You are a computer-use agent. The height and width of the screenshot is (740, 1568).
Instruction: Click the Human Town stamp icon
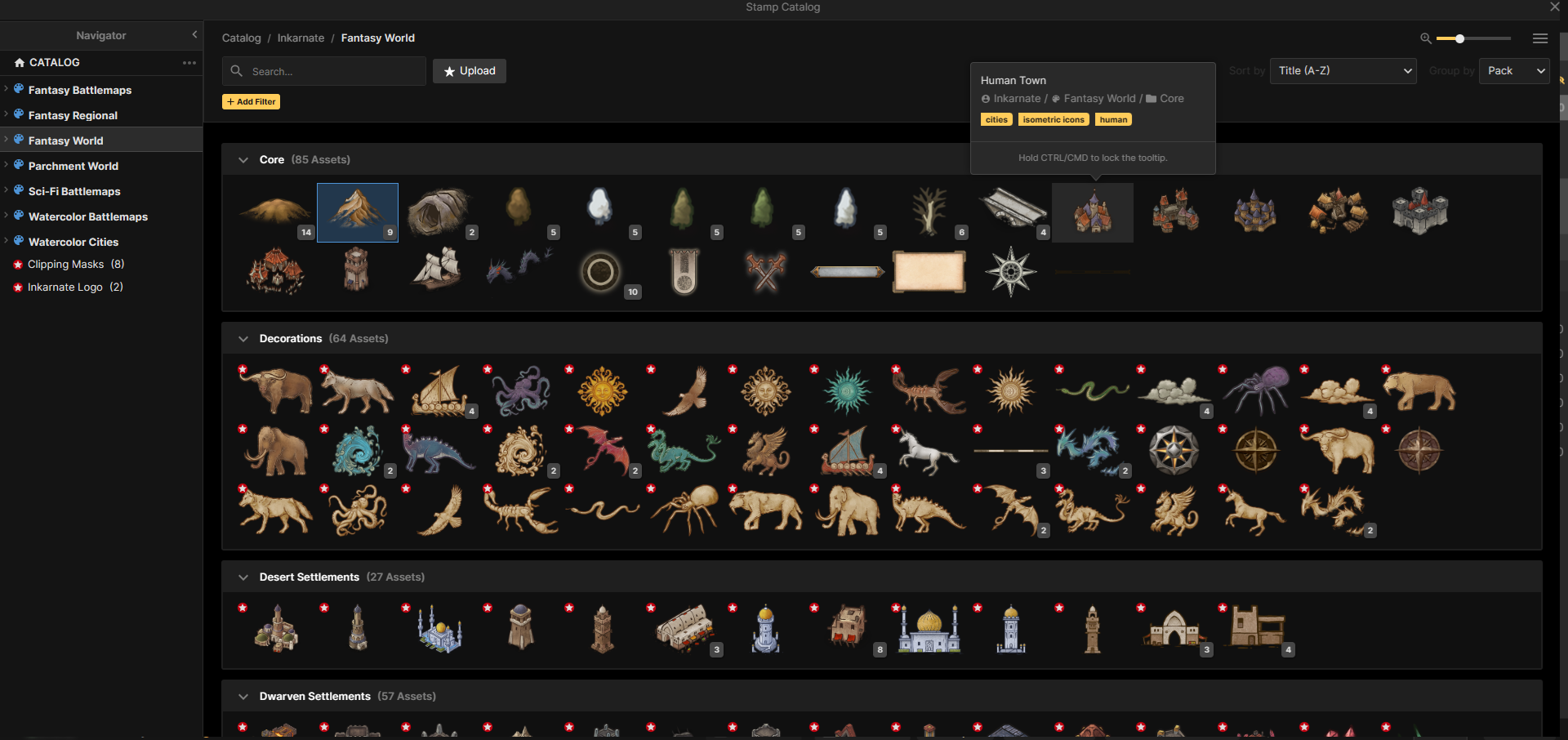[1093, 212]
